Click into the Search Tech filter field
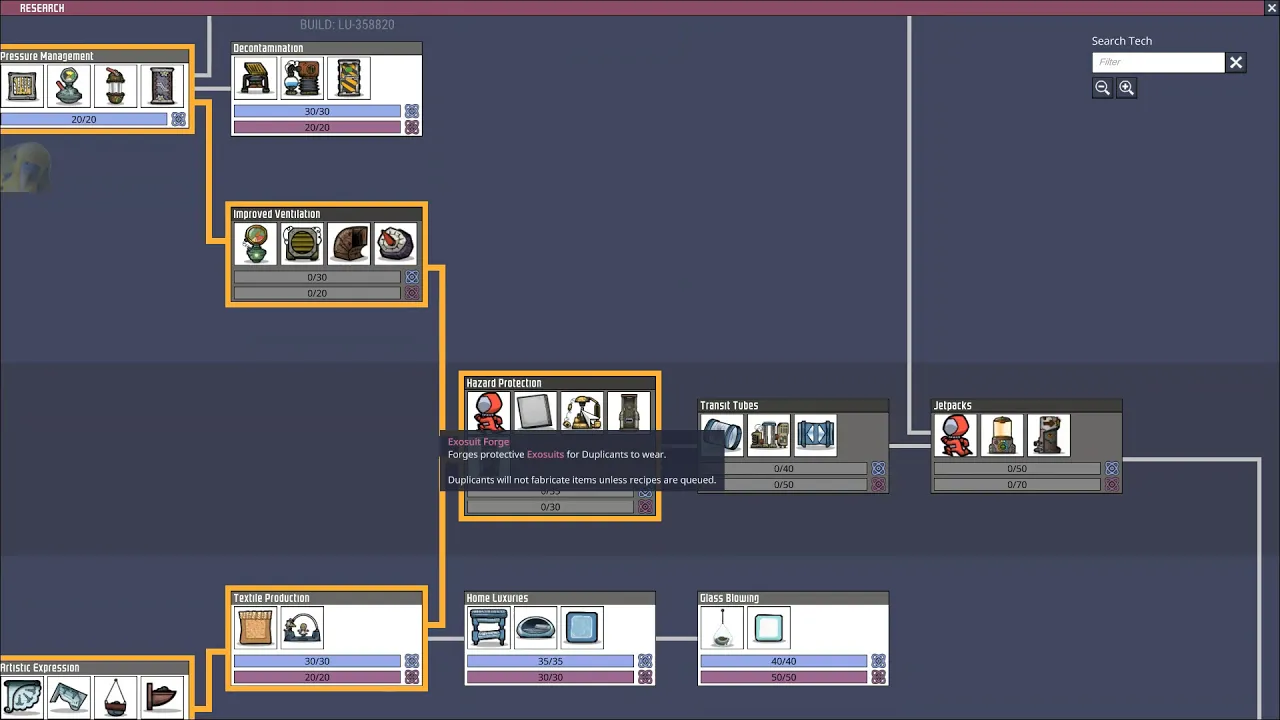Image resolution: width=1280 pixels, height=720 pixels. [1158, 62]
